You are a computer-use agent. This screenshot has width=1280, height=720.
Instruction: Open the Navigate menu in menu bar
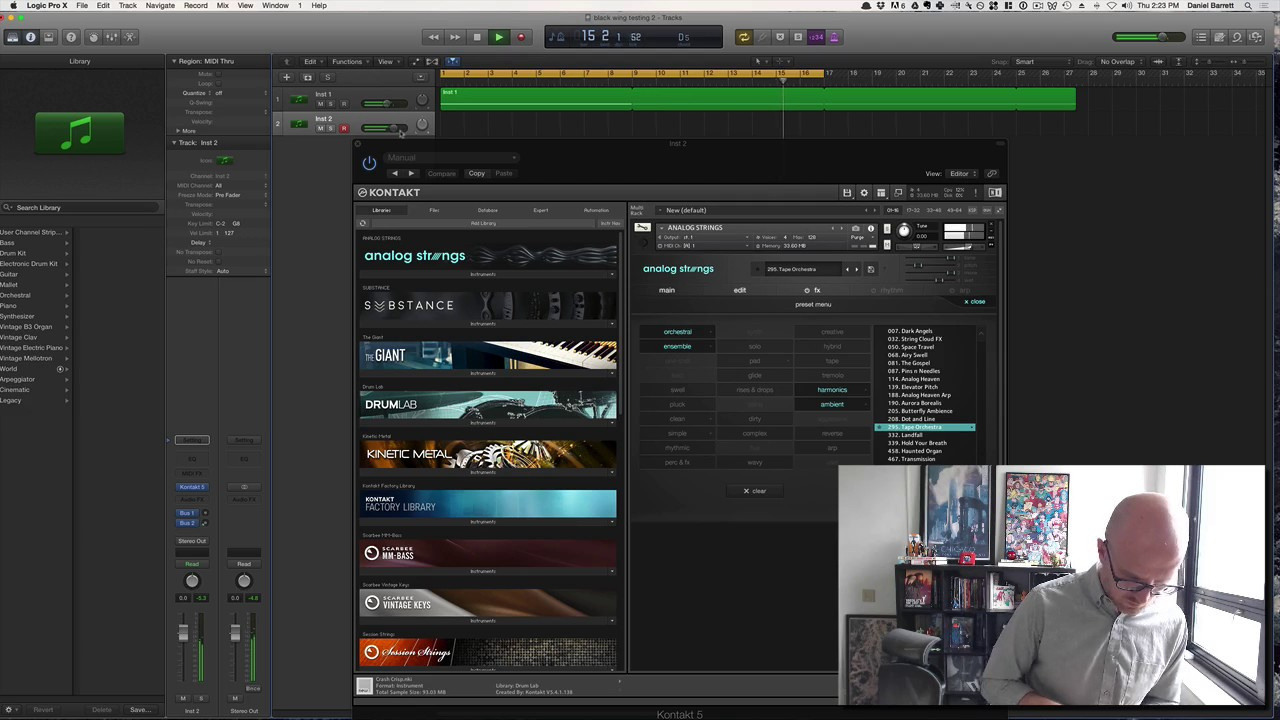[160, 6]
